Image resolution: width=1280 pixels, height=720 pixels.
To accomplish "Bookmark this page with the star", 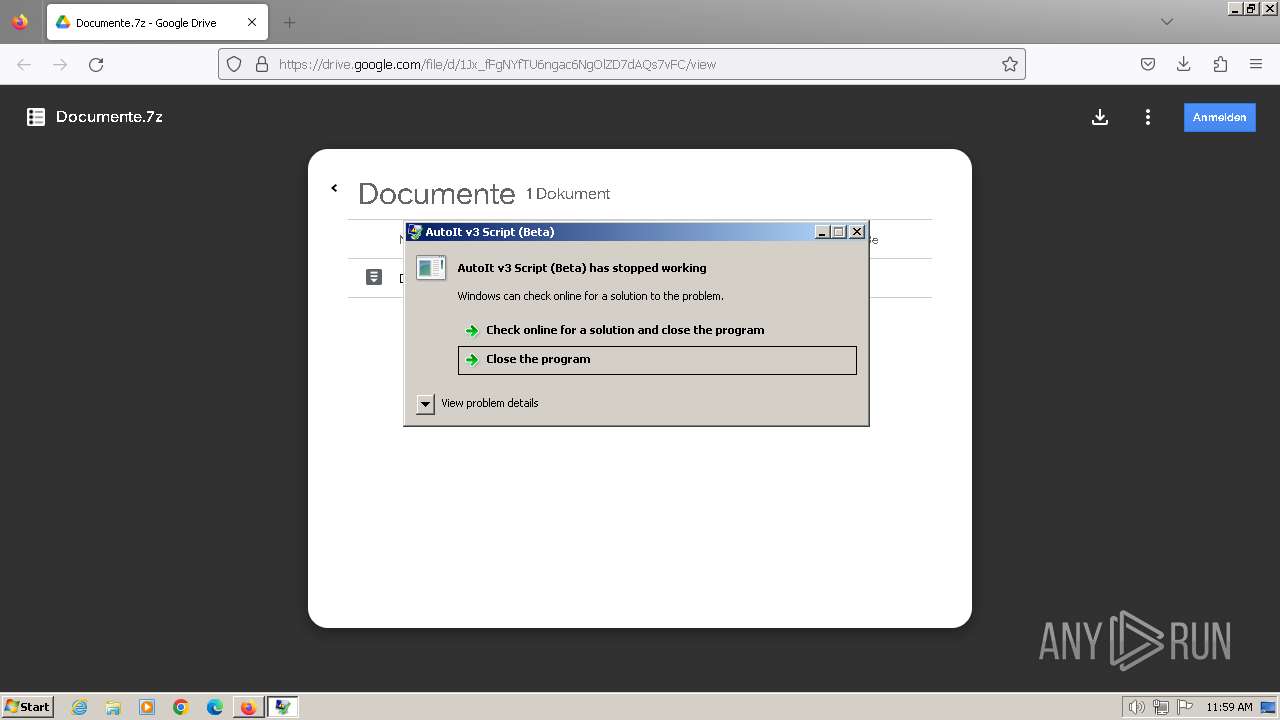I will pyautogui.click(x=1010, y=64).
